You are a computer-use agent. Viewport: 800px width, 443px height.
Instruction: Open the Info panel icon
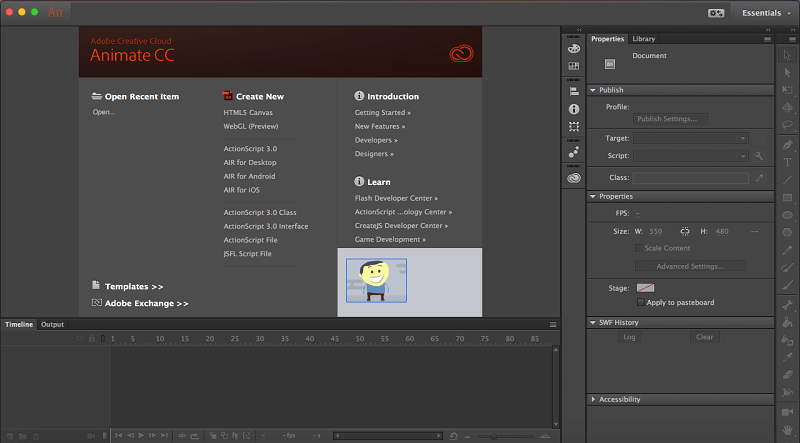coord(574,109)
